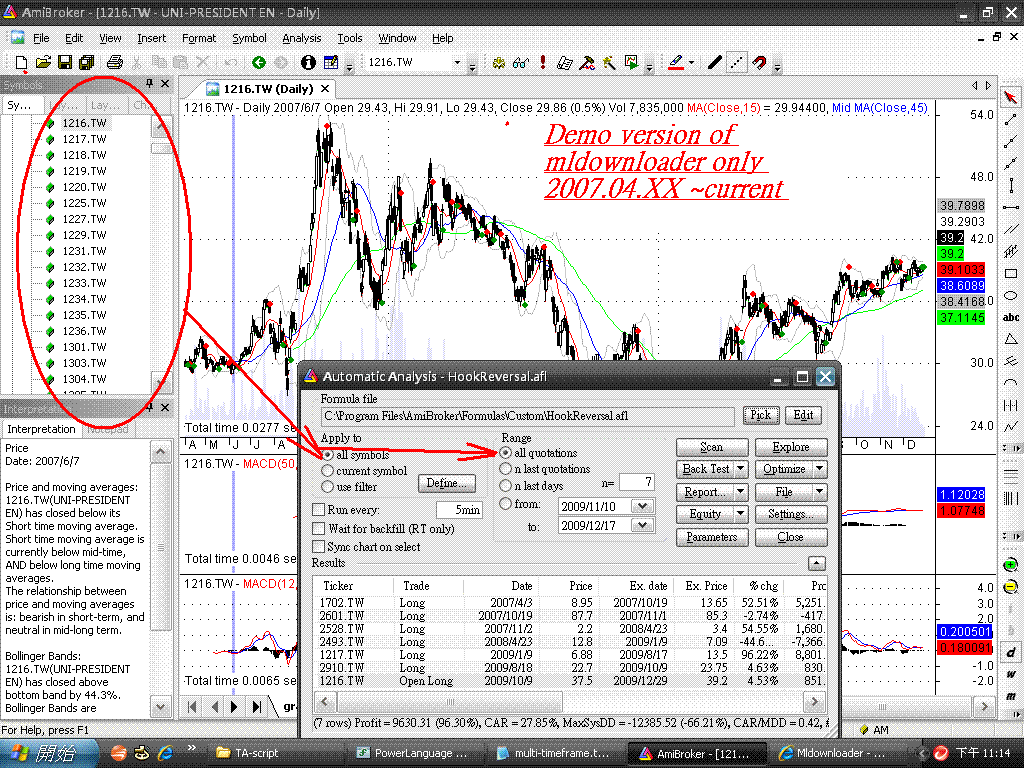Zoom out with yellow magnifier icon
1024x768 pixels.
tap(1010, 587)
